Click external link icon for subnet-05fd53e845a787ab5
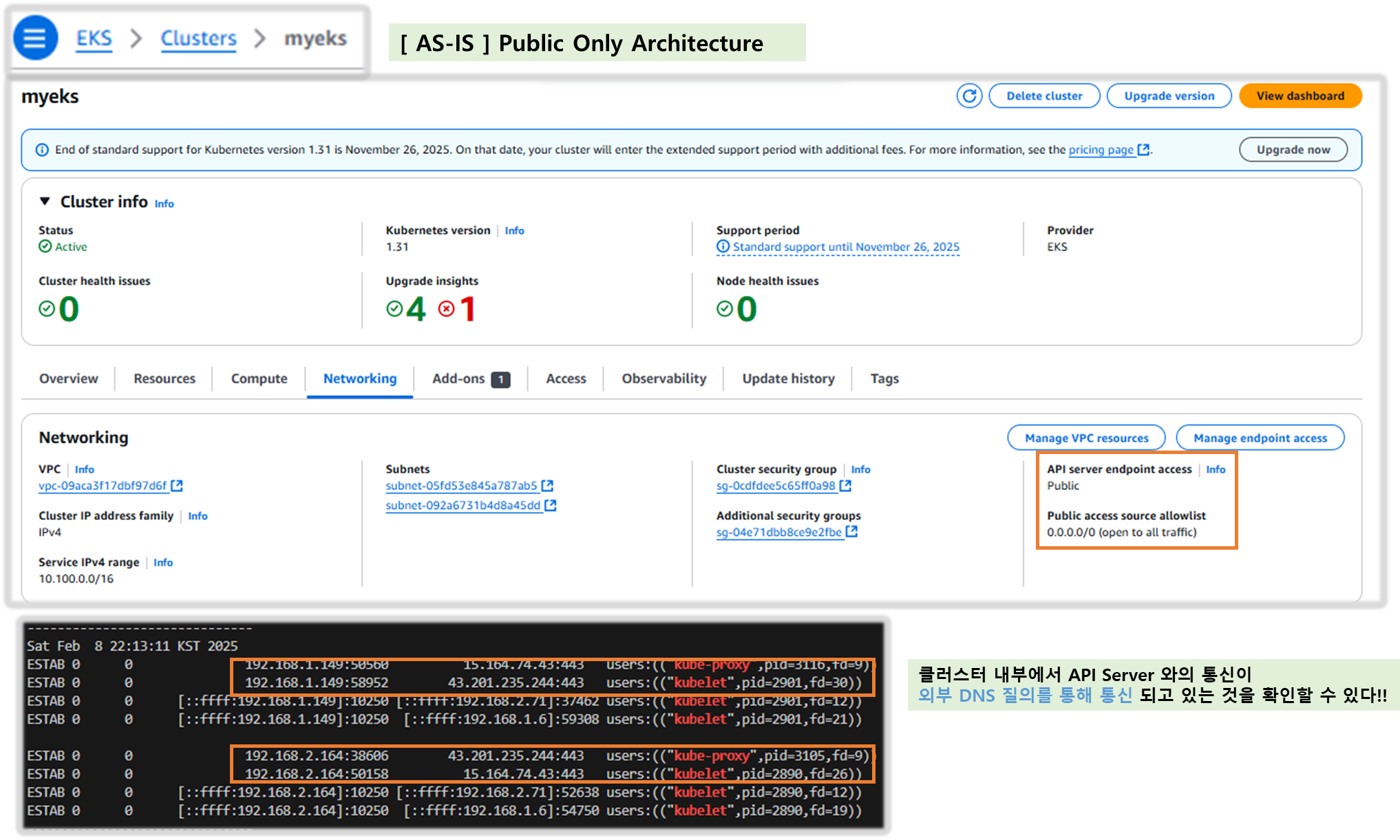This screenshot has height=840, width=1400. 547,486
